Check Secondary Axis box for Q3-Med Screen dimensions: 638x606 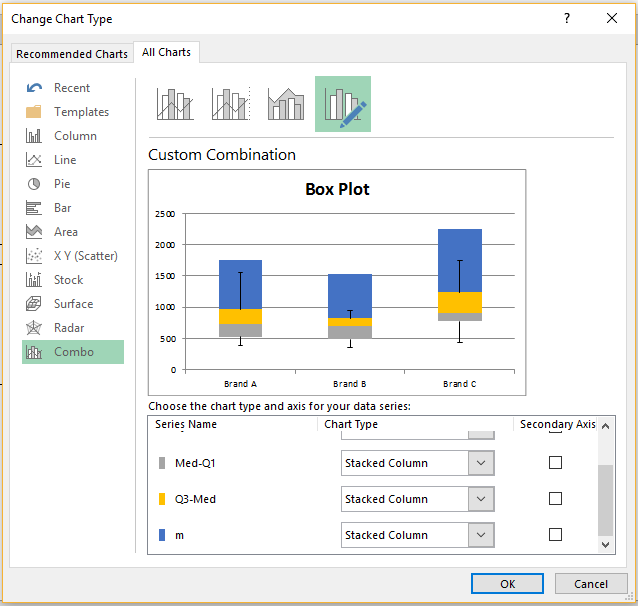point(555,498)
